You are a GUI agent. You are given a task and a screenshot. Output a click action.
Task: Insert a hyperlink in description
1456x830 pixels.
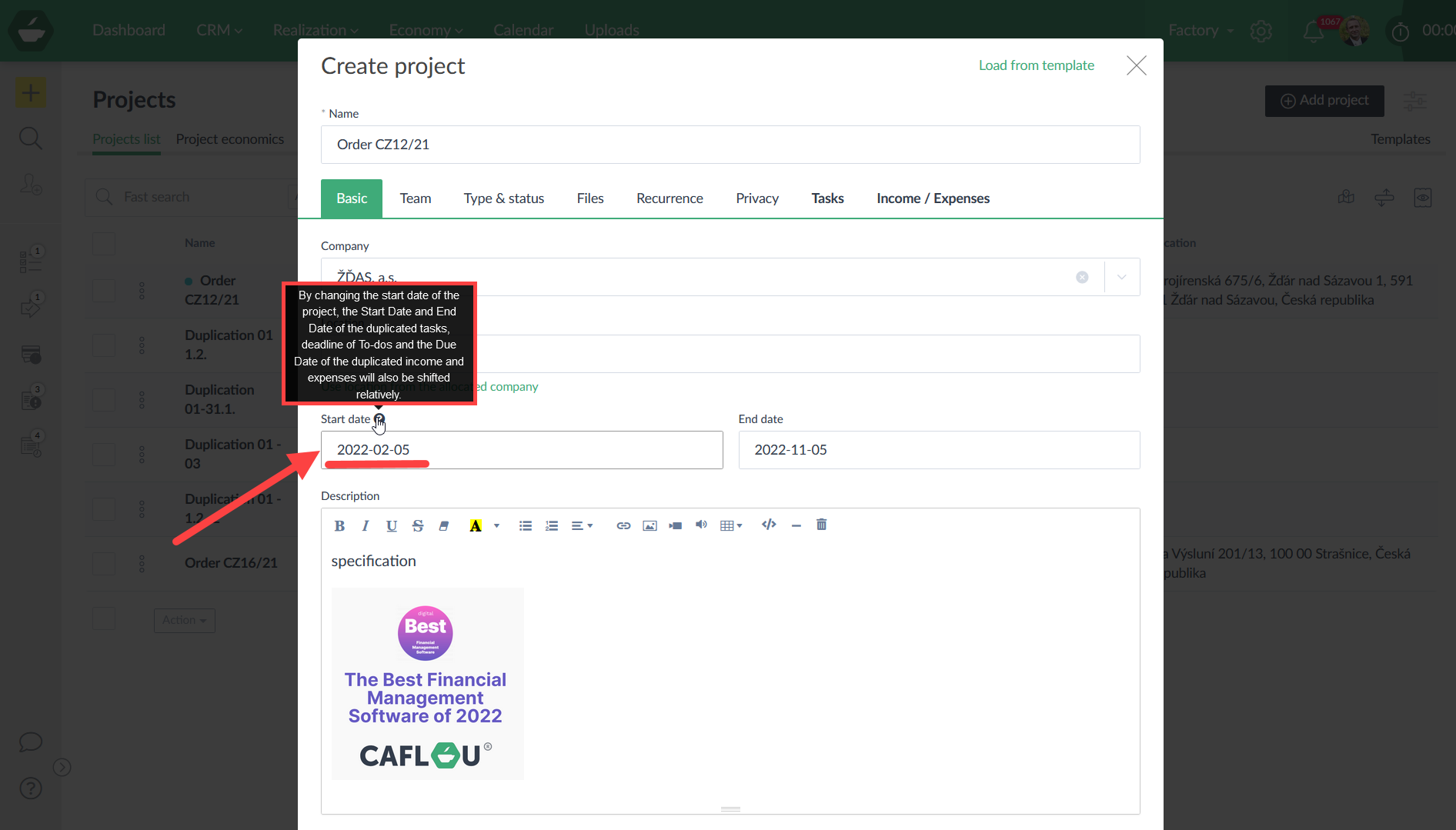tap(623, 525)
